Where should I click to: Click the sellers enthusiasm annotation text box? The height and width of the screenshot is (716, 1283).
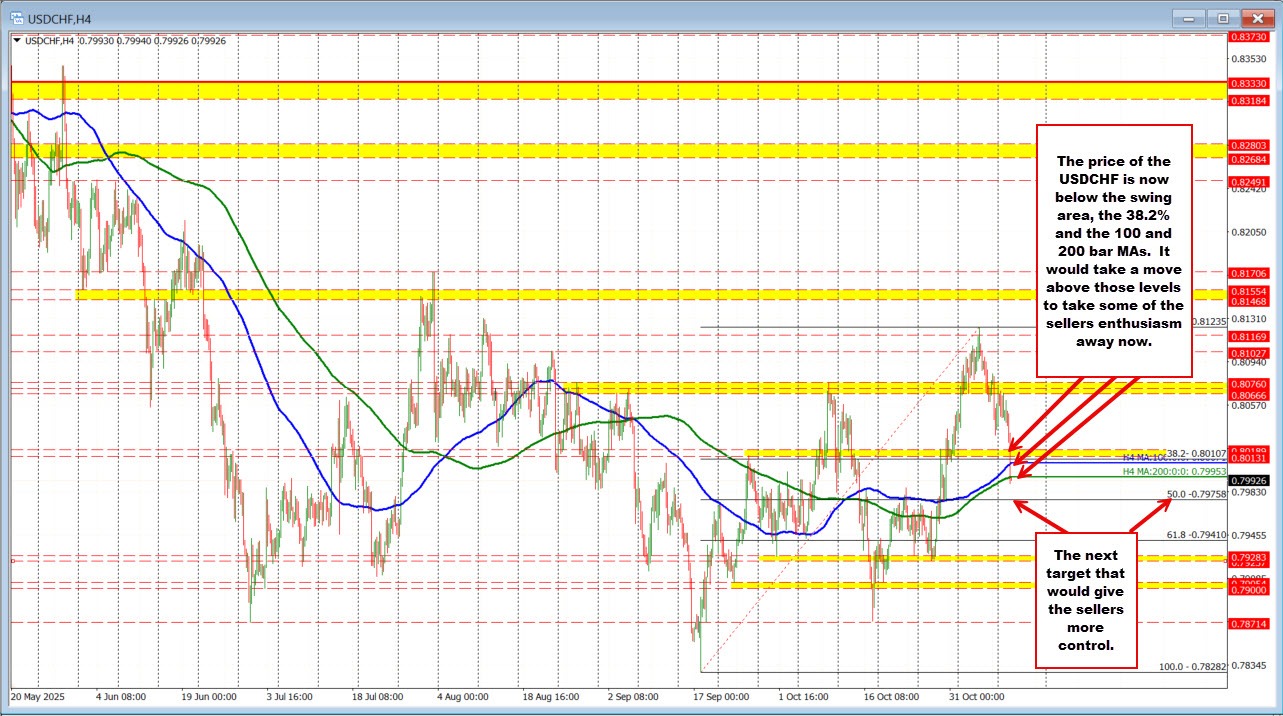click(x=1113, y=250)
